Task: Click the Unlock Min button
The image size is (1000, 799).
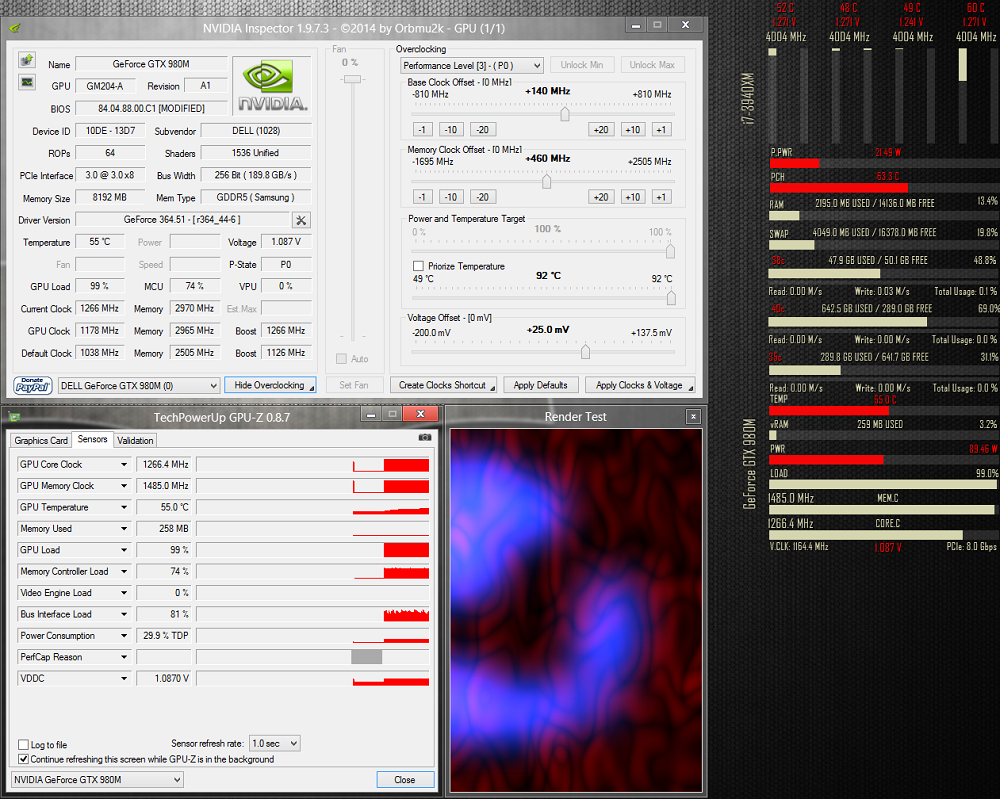Action: [582, 65]
